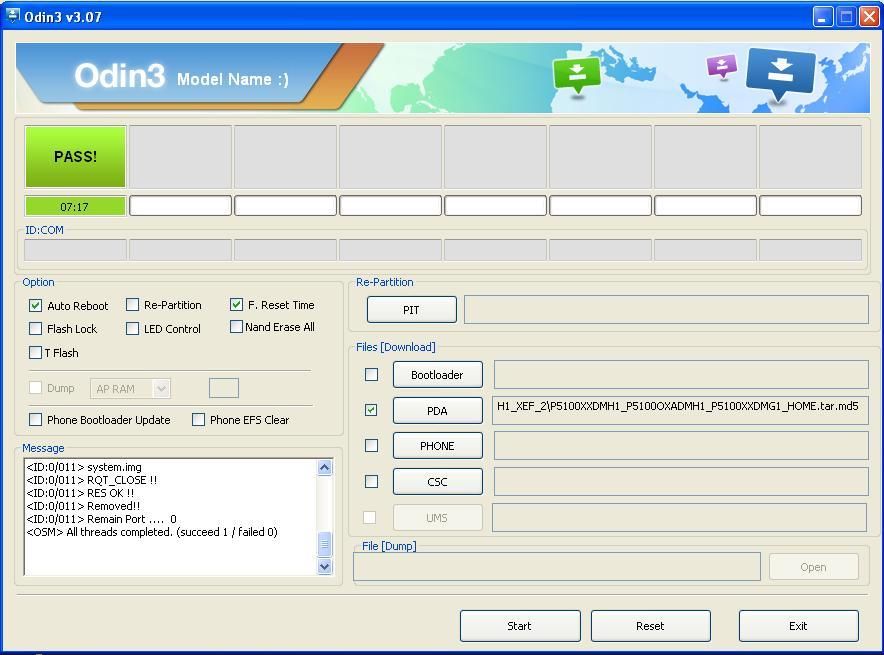Enable Nand Erase All option
The image size is (884, 655).
237,327
